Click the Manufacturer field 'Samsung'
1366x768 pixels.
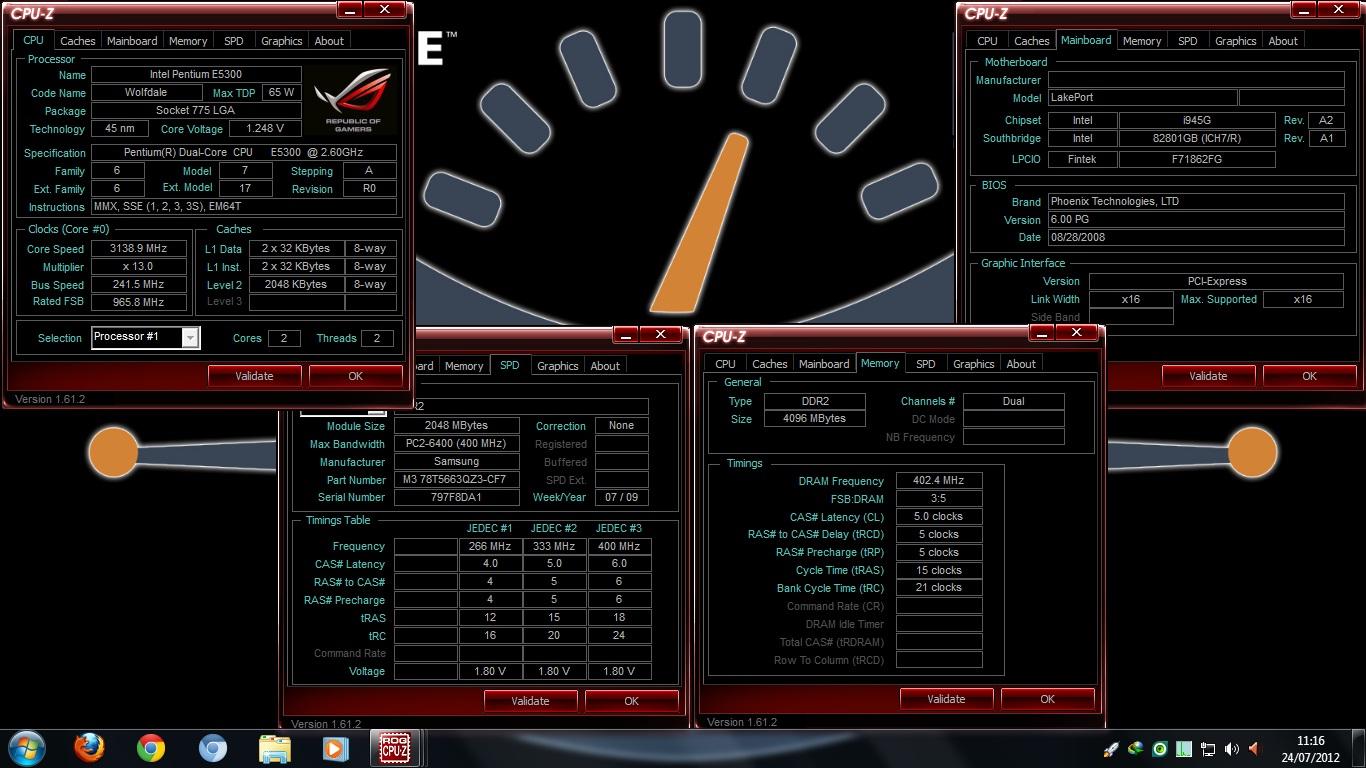coord(456,462)
